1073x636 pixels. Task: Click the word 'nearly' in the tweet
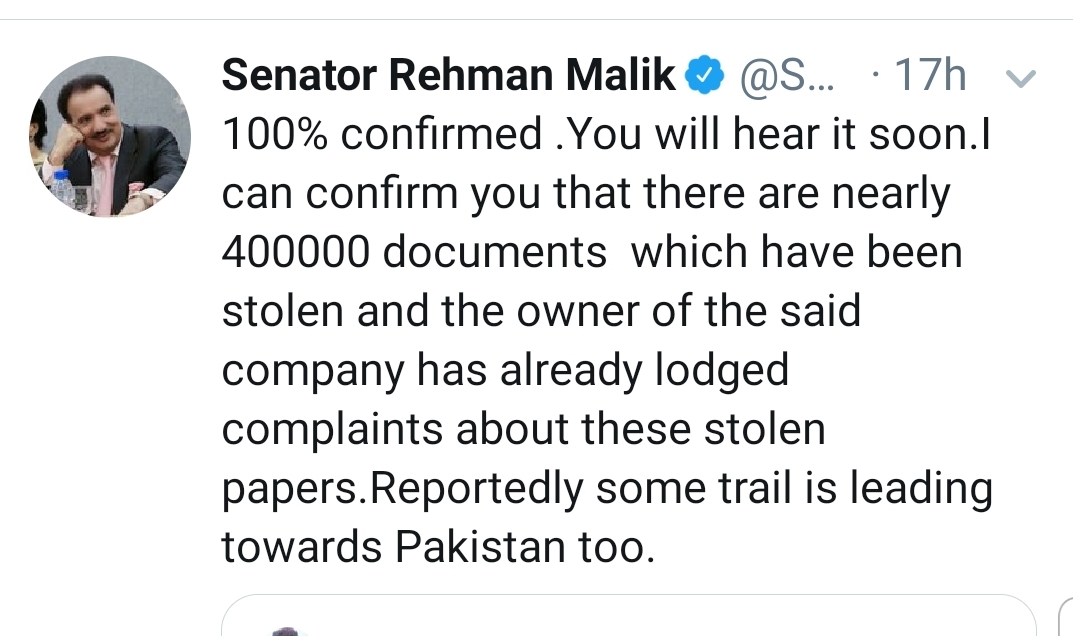click(891, 194)
